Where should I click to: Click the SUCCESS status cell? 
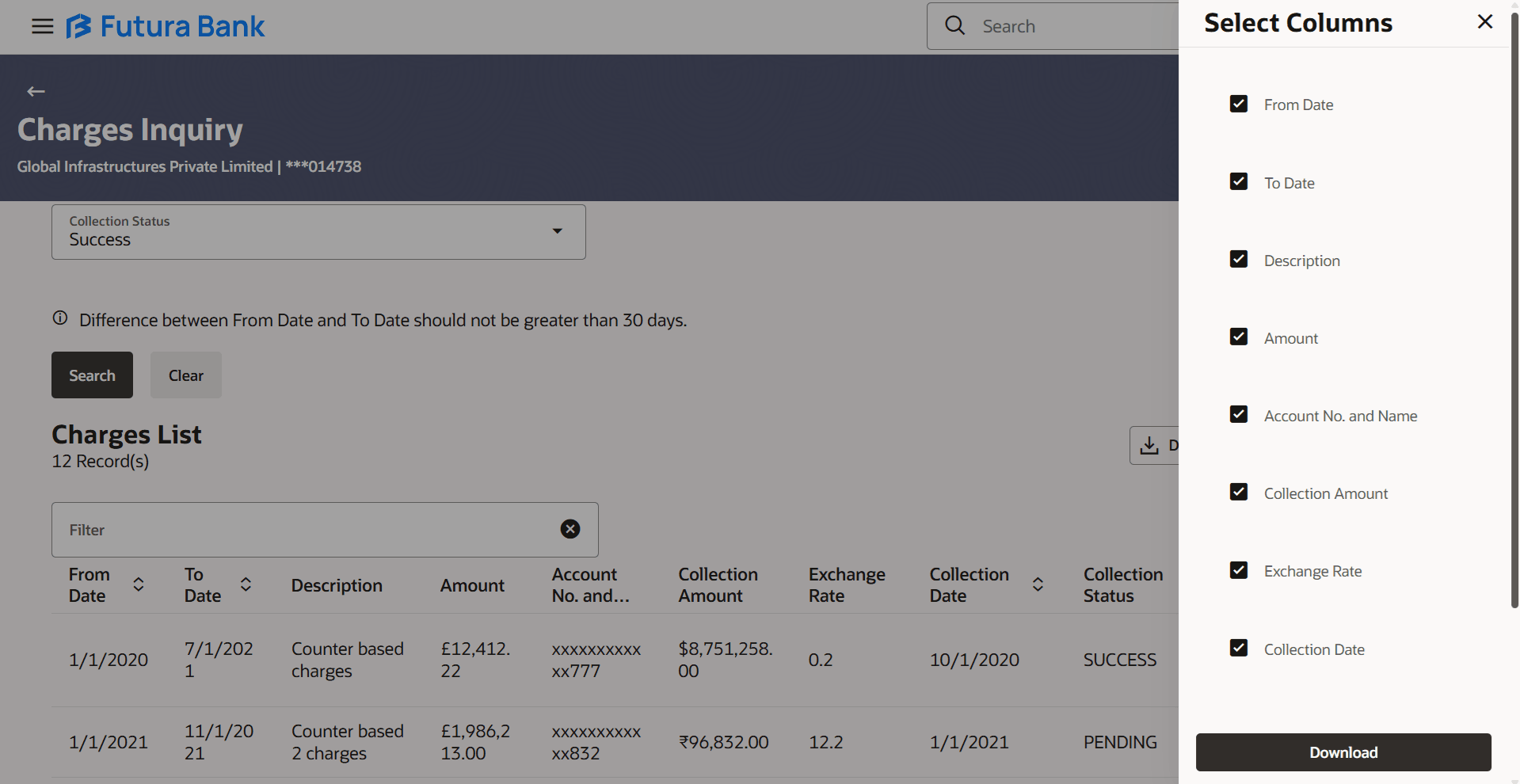tap(1120, 660)
